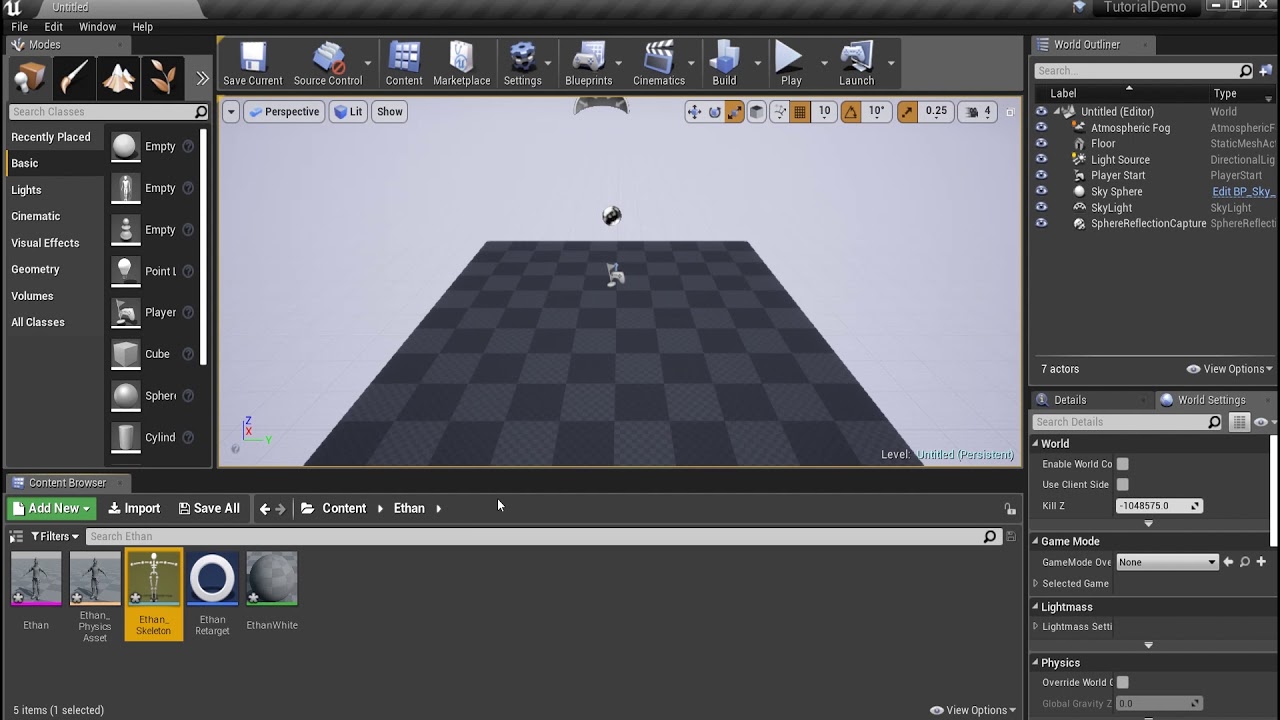Screen dimensions: 1280x720
Task: Click the Search Ethan field
Action: (x=543, y=537)
